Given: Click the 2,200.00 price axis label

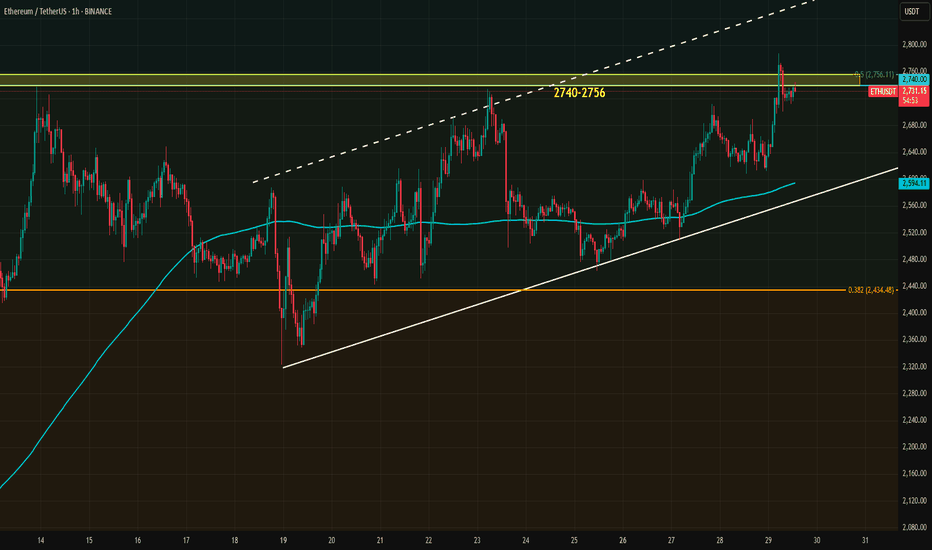Looking at the screenshot, I should (914, 447).
